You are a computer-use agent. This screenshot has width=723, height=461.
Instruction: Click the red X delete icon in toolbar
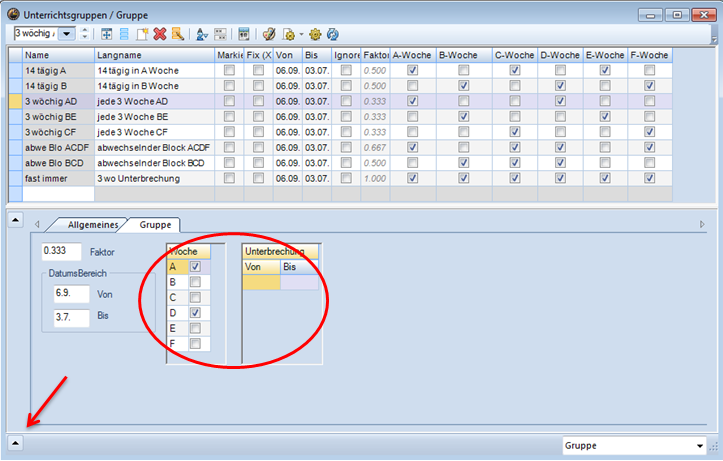click(158, 33)
